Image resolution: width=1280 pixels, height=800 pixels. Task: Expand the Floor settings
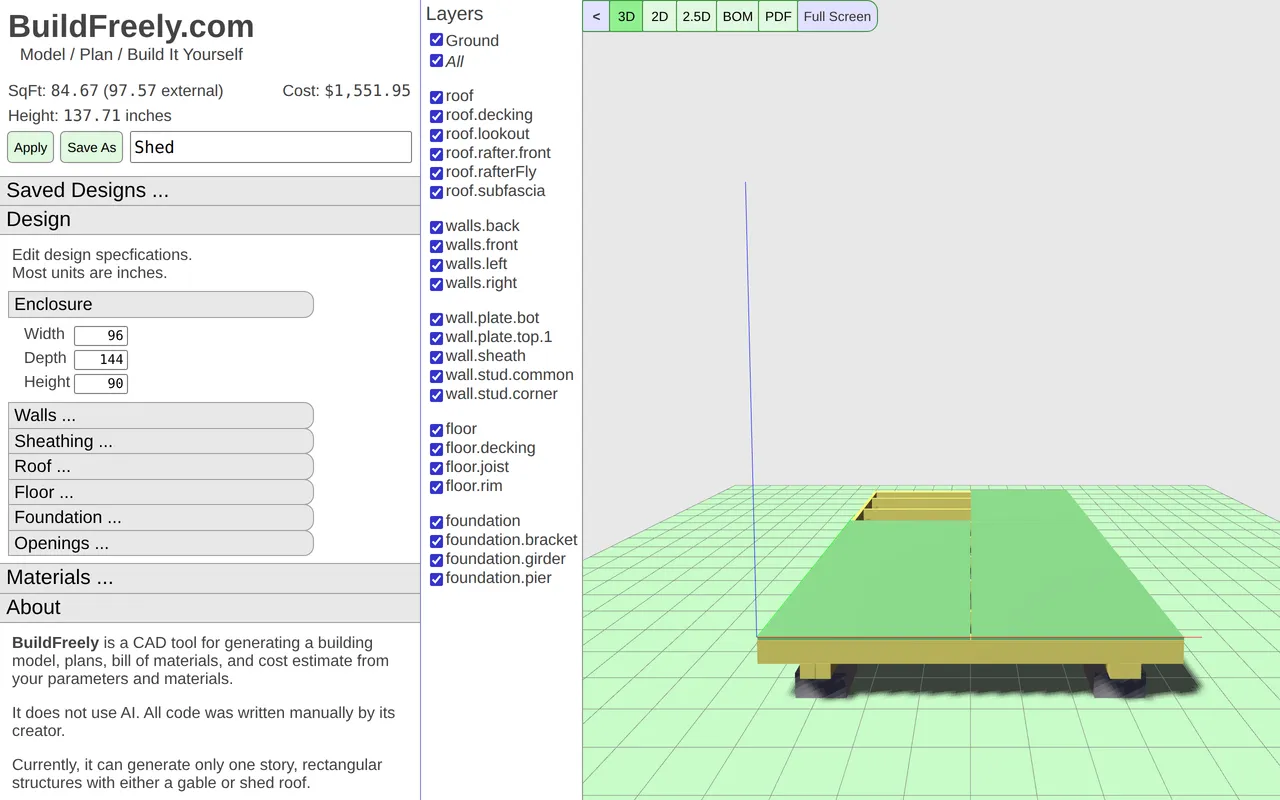pos(161,492)
